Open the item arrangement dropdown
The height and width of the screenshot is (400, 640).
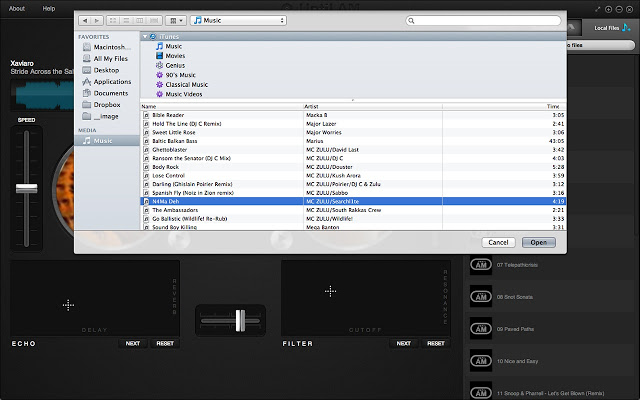coord(176,20)
